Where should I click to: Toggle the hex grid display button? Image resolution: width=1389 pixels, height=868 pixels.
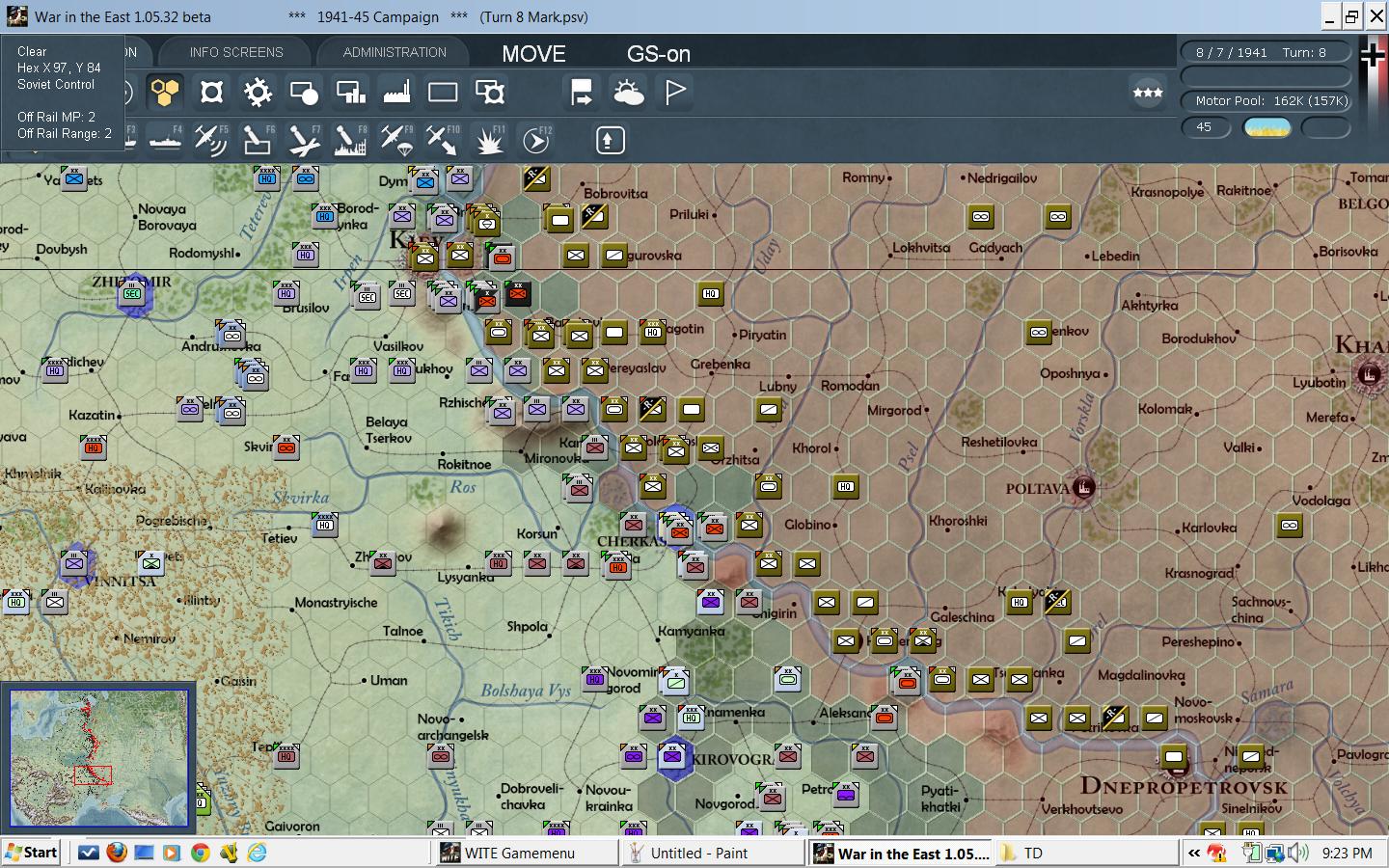[165, 93]
